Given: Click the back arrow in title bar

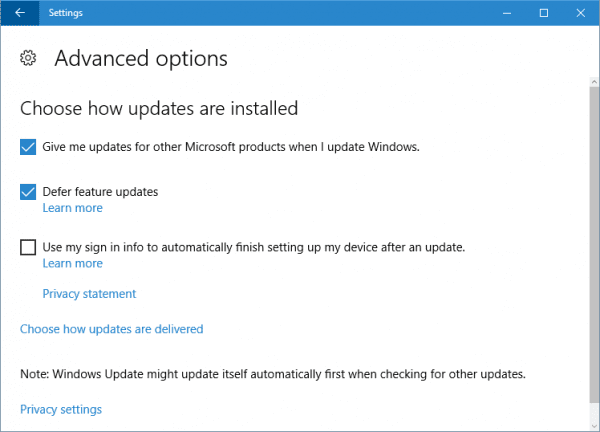Looking at the screenshot, I should [20, 13].
